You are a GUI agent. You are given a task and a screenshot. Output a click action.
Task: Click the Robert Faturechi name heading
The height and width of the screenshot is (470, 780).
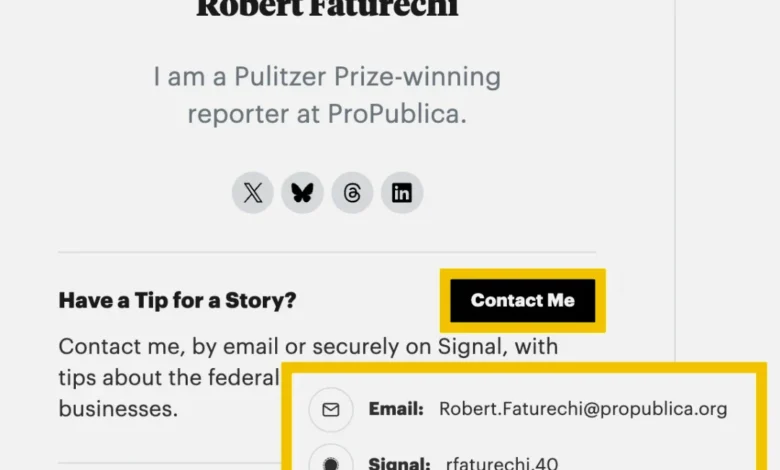click(327, 9)
